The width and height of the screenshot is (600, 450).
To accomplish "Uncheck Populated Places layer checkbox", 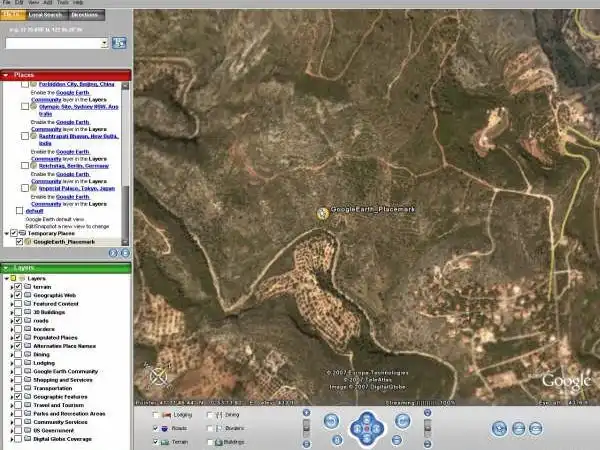I will [x=18, y=338].
